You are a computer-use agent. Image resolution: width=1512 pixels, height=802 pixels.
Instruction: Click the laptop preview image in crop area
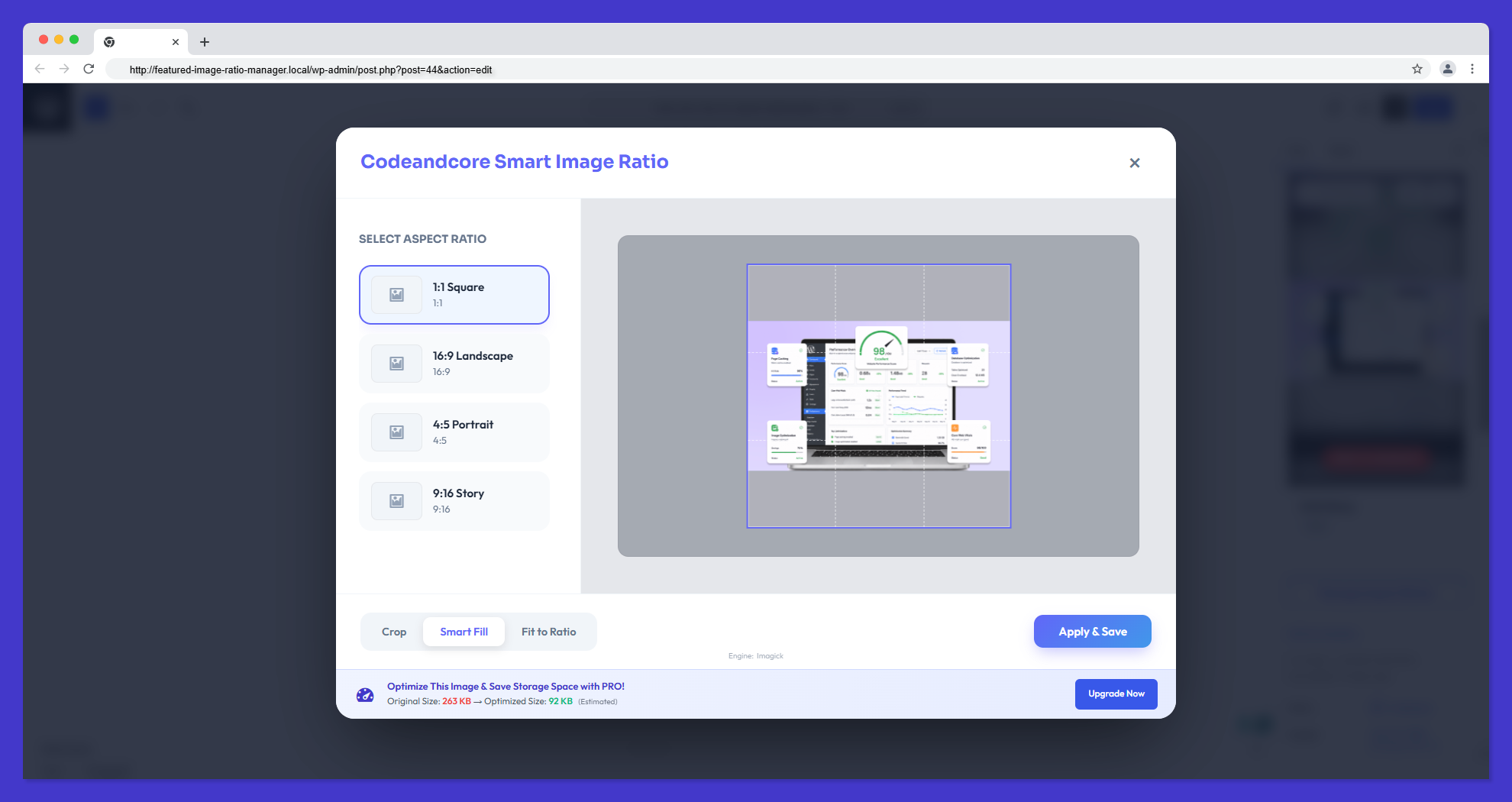[x=879, y=396]
